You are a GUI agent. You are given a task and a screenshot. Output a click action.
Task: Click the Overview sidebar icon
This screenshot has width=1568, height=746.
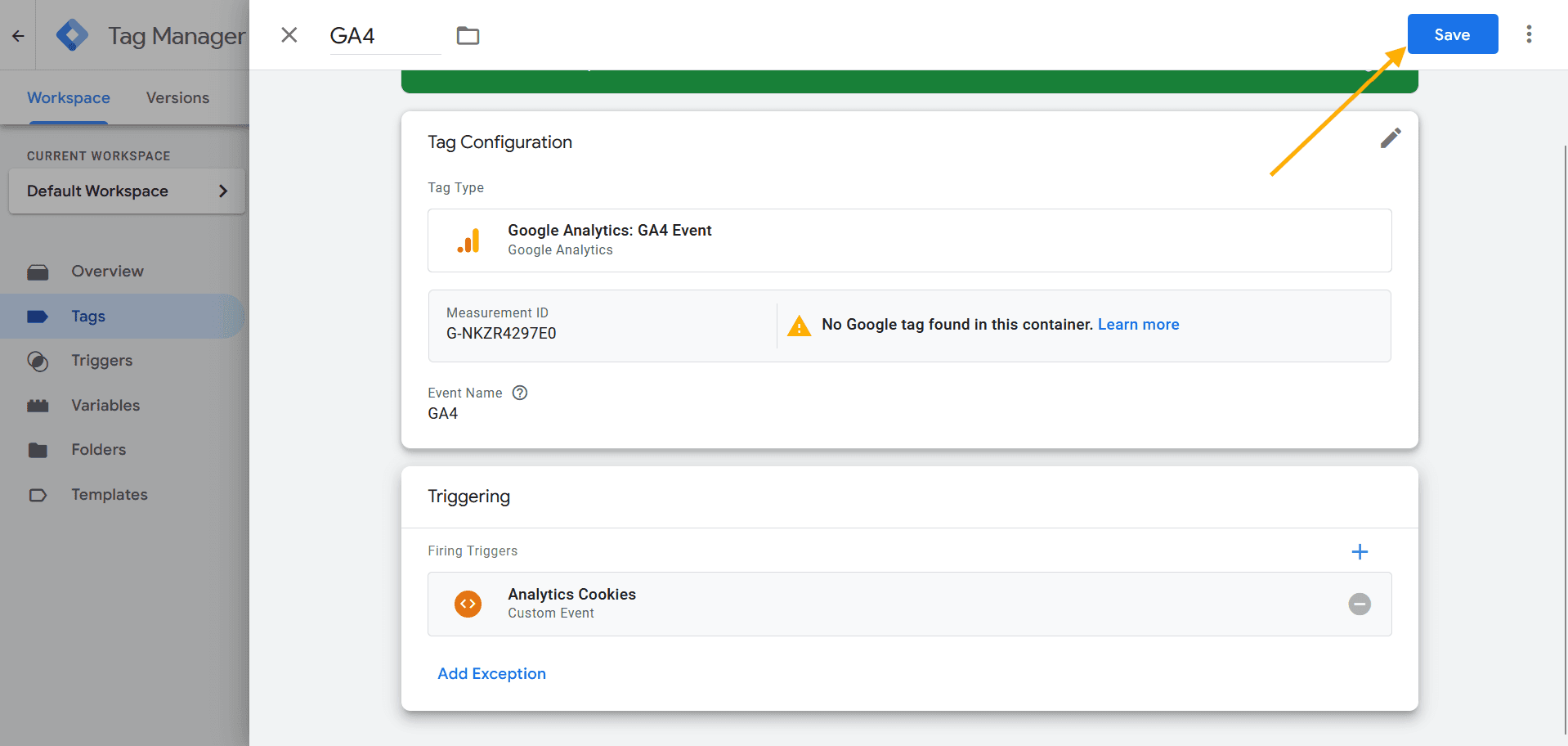coord(38,272)
